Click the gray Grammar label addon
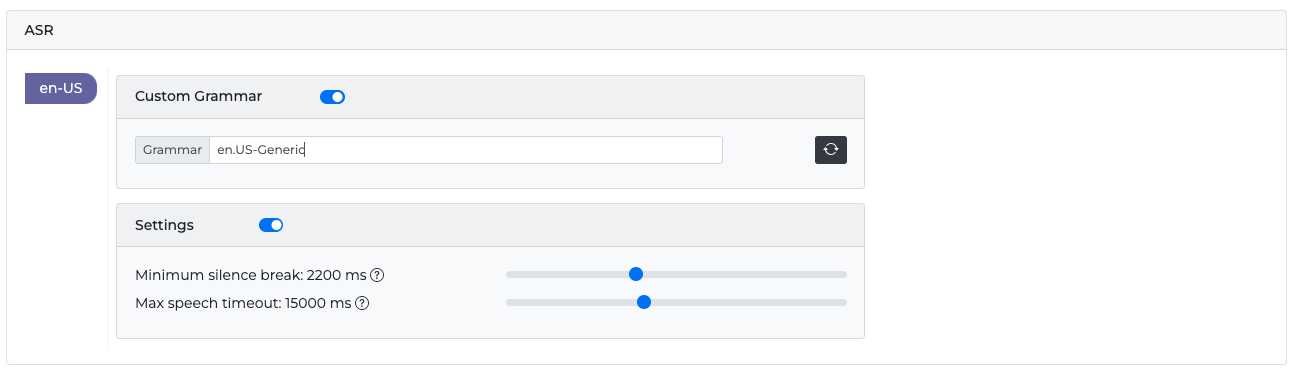Viewport: 1291px width, 372px height. click(x=172, y=150)
